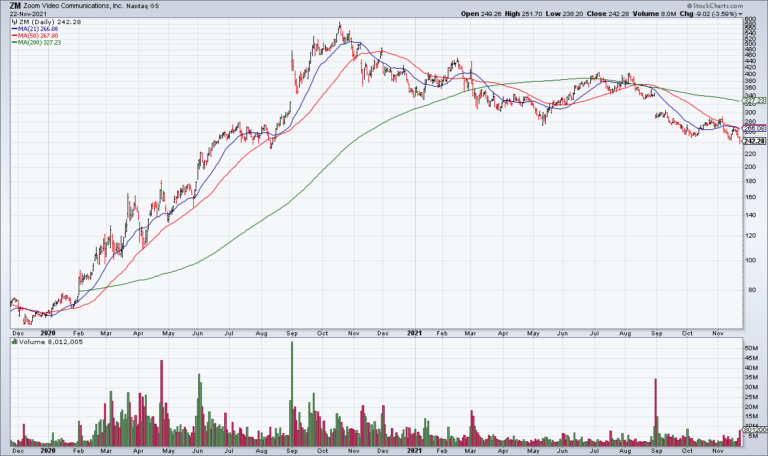This screenshot has width=768, height=456.
Task: Click the 80 label on the price axis
Action: (751, 289)
